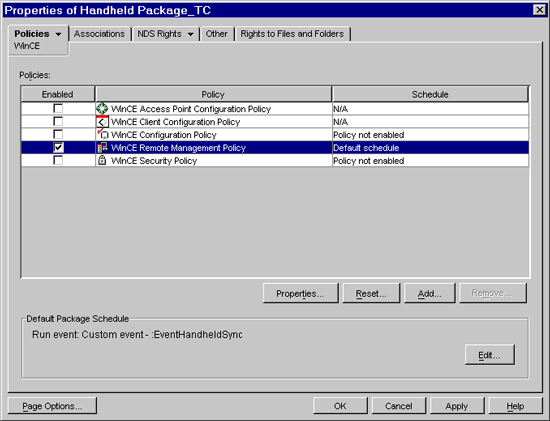Screen dimensions: 550x421
Task: Open Help for this dialog
Action: coord(515,406)
